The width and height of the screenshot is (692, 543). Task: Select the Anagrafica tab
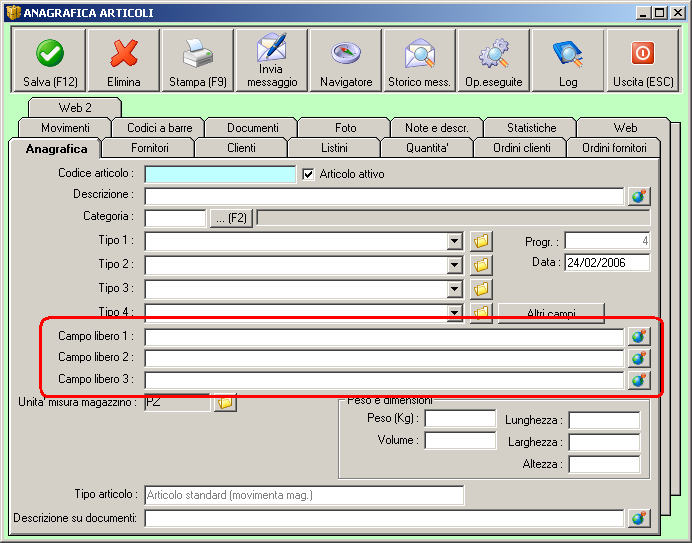coord(56,149)
